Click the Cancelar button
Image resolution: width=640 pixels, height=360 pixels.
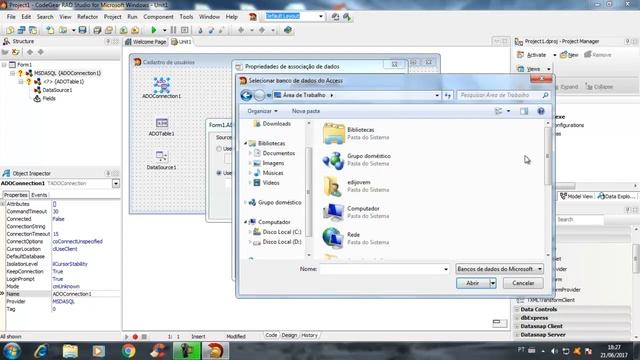coord(523,283)
